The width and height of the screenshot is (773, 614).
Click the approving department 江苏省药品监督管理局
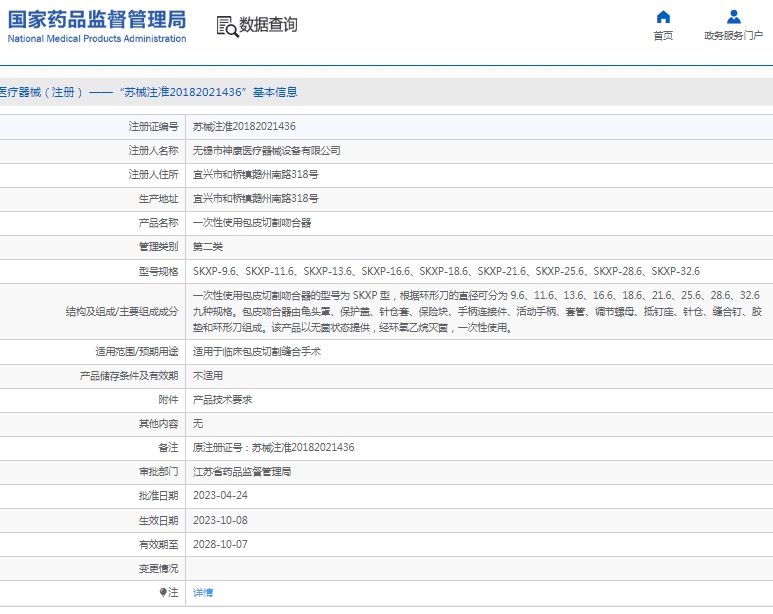(242, 472)
